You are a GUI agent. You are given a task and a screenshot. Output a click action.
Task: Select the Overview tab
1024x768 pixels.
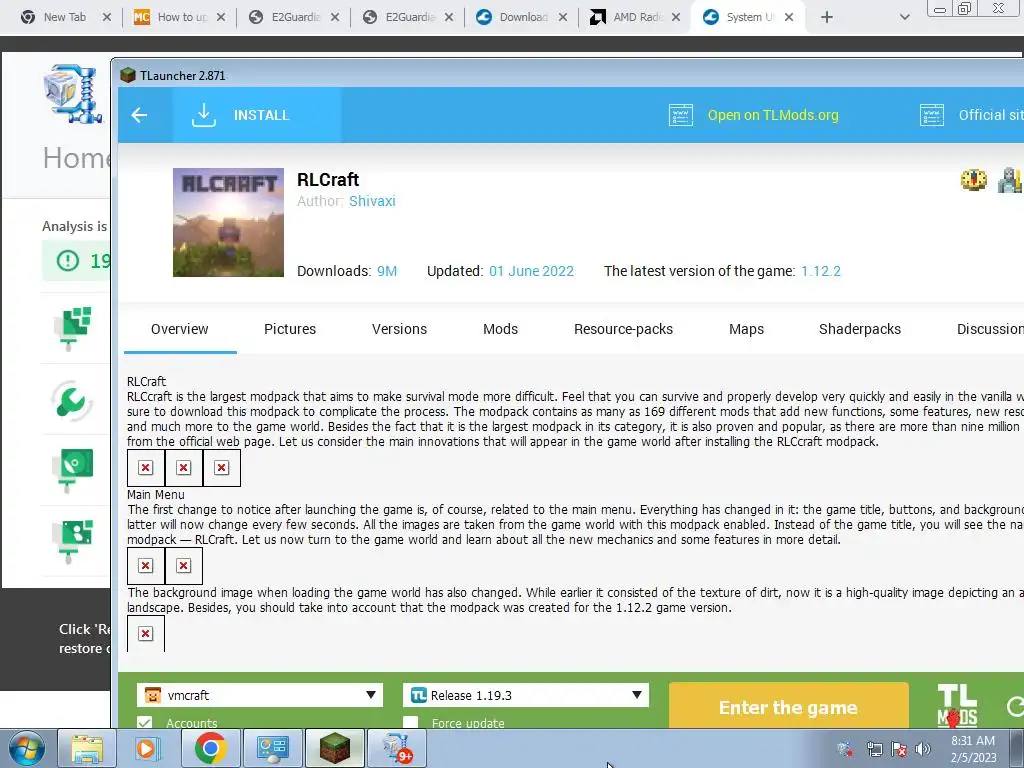tap(180, 329)
